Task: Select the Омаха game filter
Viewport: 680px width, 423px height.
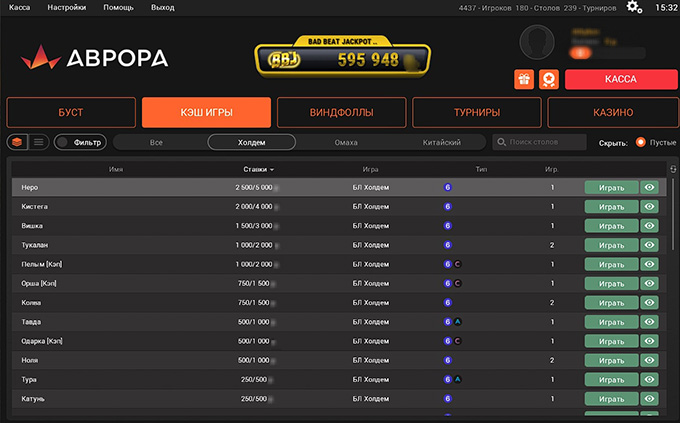Action: (x=345, y=142)
